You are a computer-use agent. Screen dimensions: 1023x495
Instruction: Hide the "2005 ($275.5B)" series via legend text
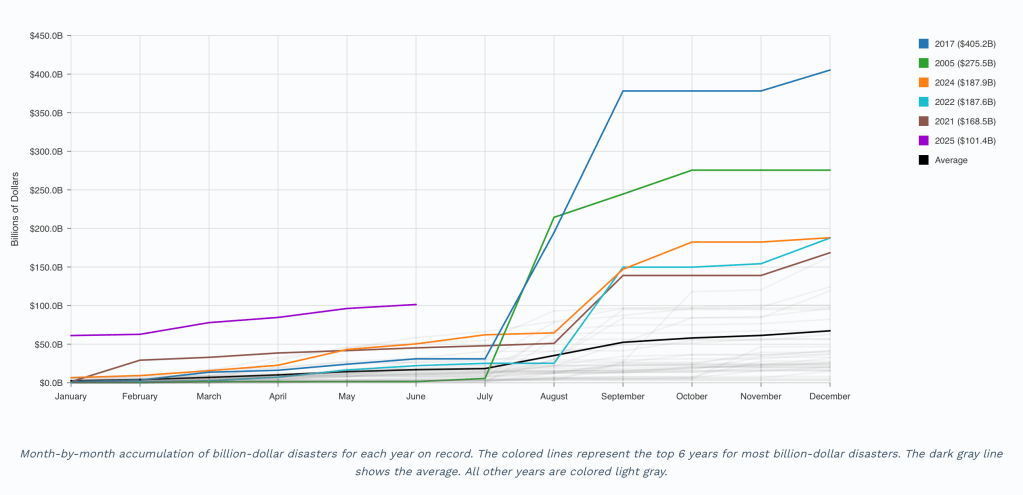965,63
